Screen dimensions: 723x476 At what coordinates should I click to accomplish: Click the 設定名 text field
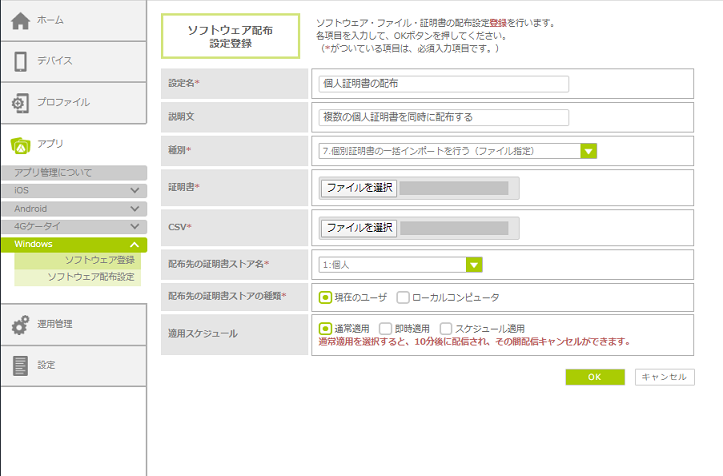(443, 84)
